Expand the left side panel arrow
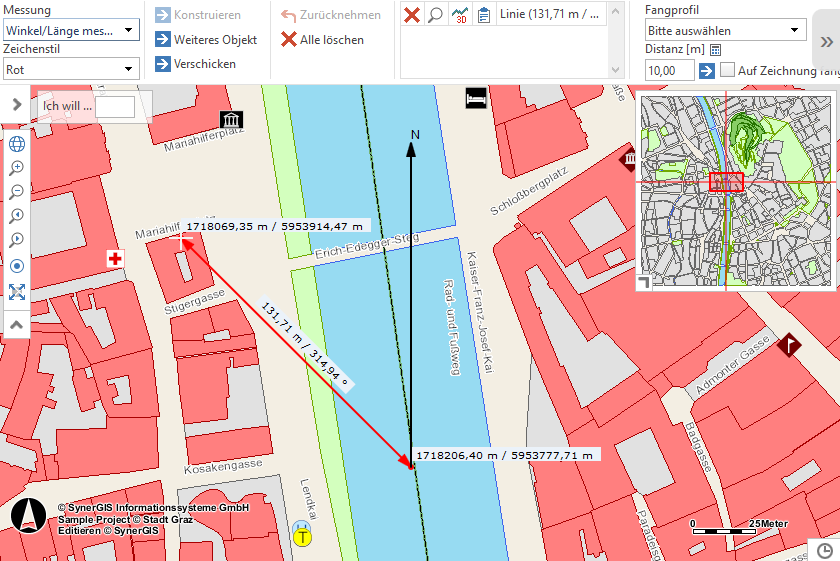This screenshot has height=561, width=840. (17, 104)
